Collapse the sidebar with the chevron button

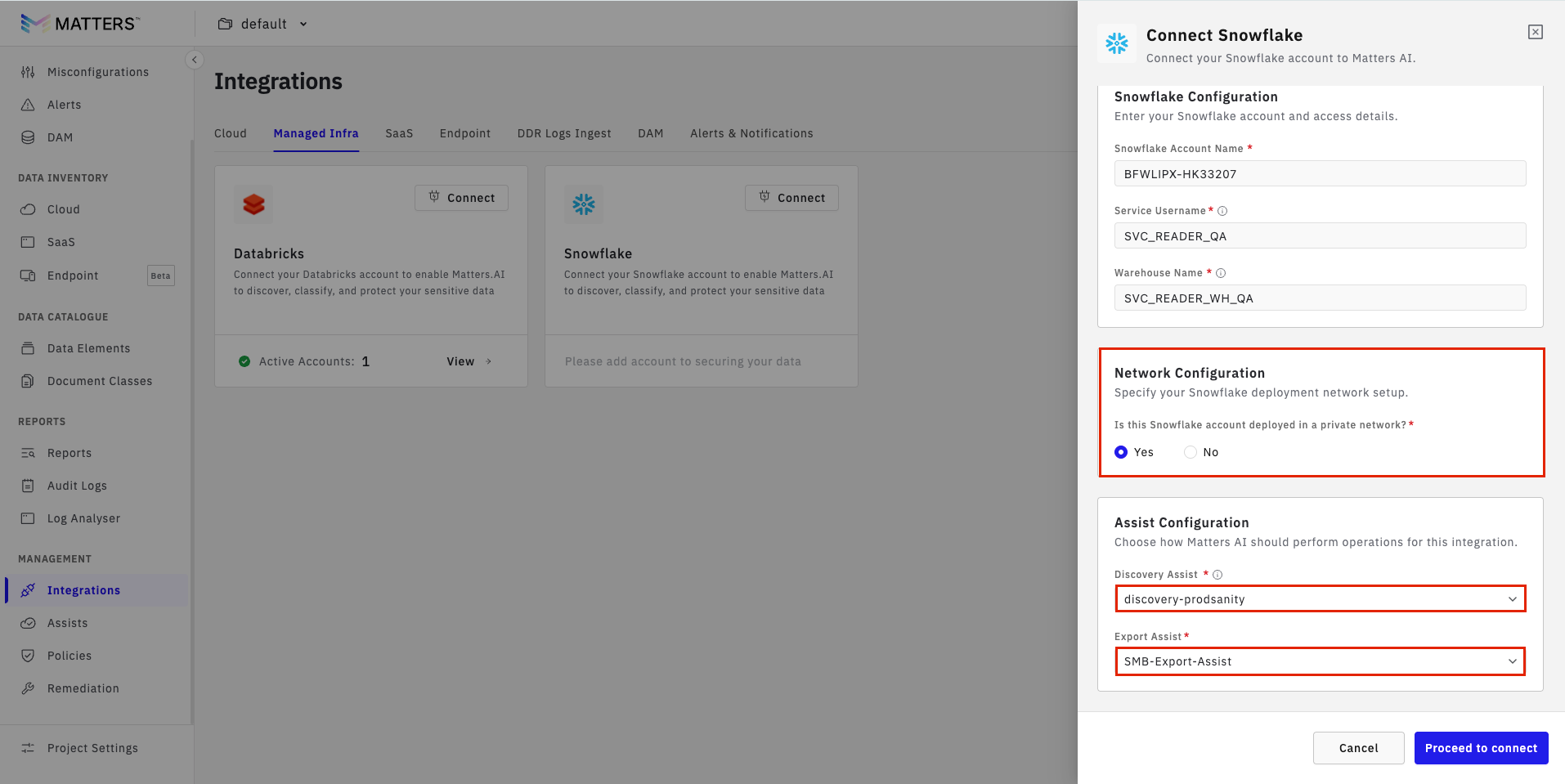click(195, 60)
